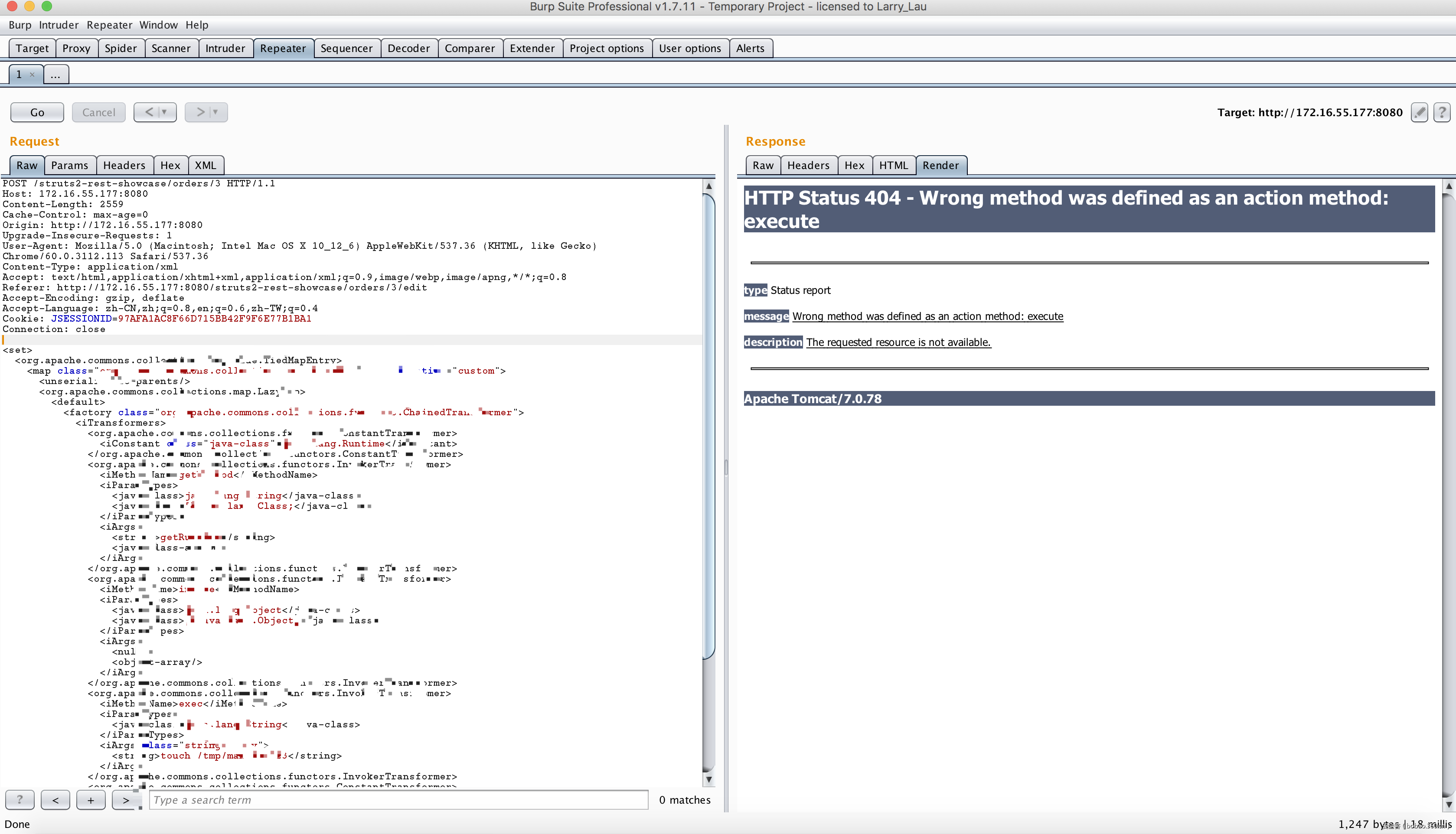Click the search term input field

coord(398,800)
